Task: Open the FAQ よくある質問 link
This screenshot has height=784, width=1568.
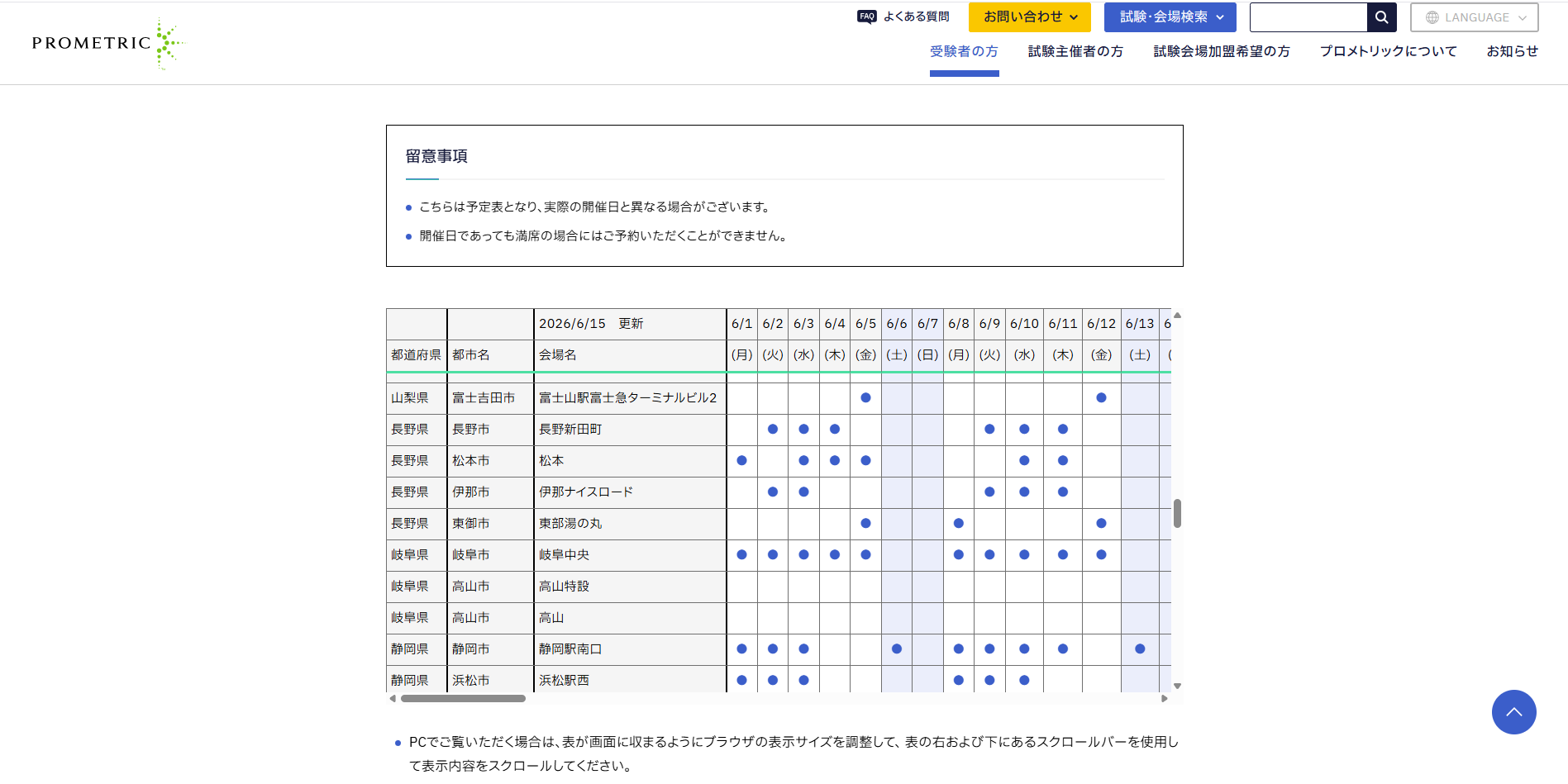Action: (903, 17)
